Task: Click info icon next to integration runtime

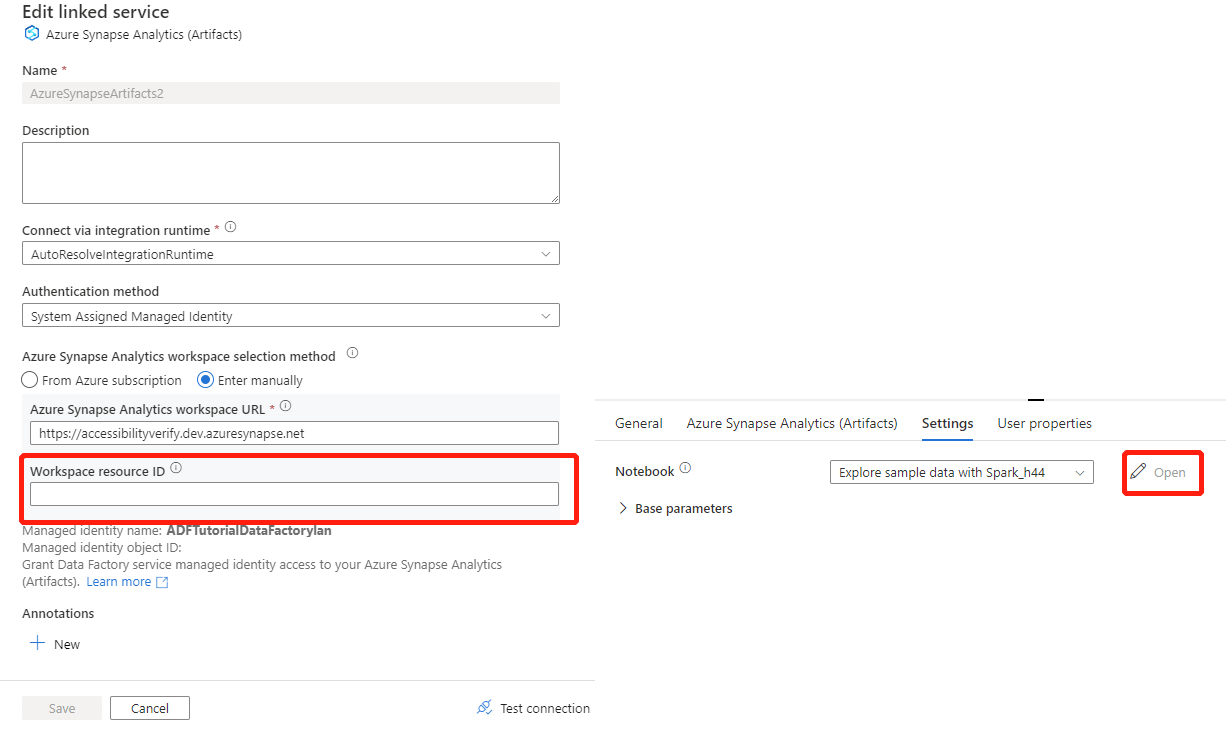Action: (231, 228)
